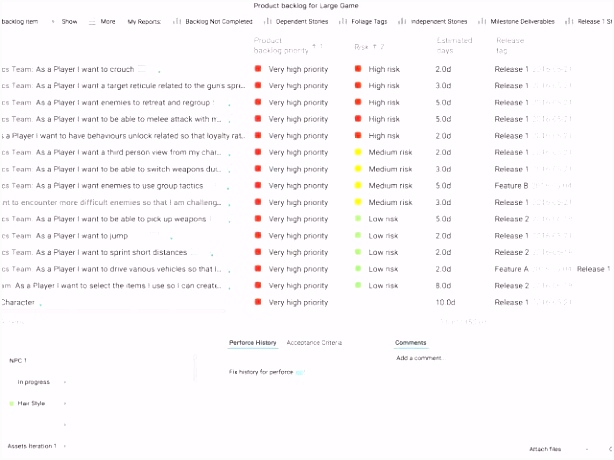Screen dimensions: 614x460
Task: Click the Add a comment field
Action: click(x=419, y=358)
